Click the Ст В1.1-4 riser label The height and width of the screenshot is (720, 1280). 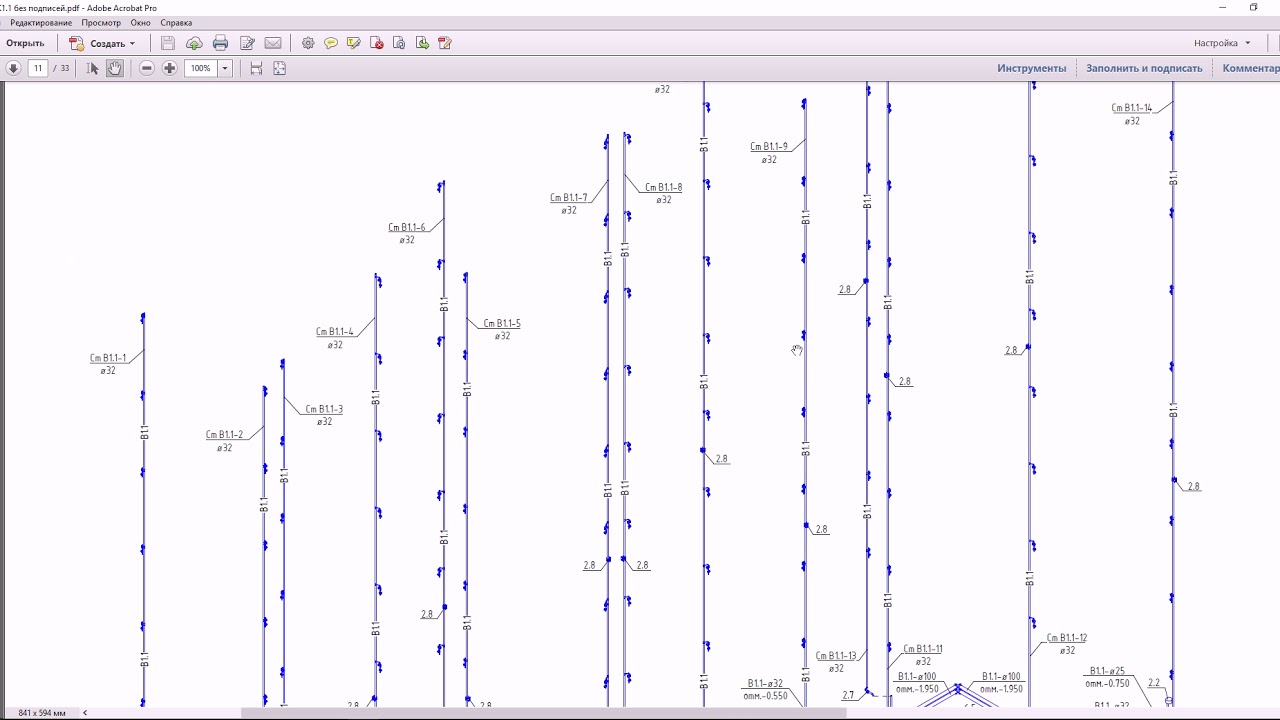click(335, 332)
